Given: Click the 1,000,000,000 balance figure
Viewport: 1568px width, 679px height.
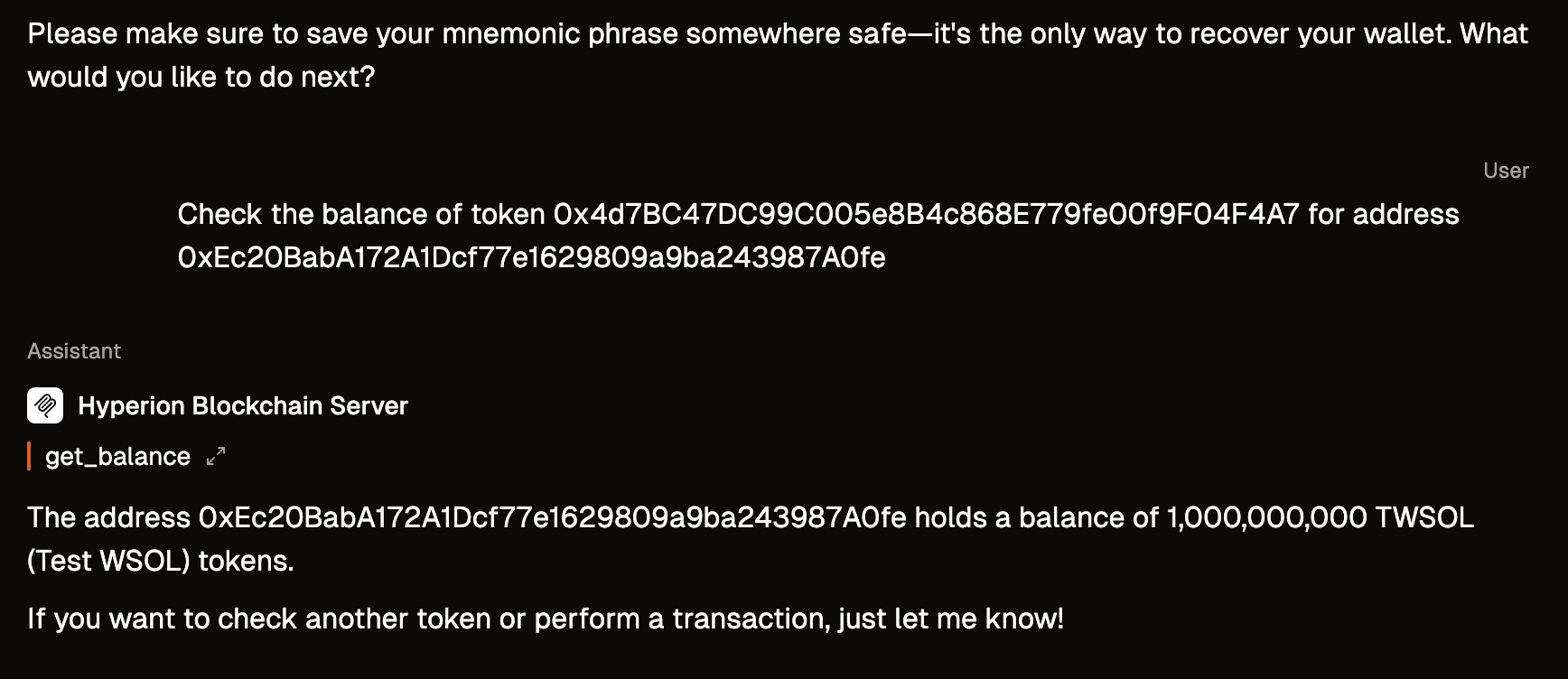Looking at the screenshot, I should pyautogui.click(x=1267, y=517).
